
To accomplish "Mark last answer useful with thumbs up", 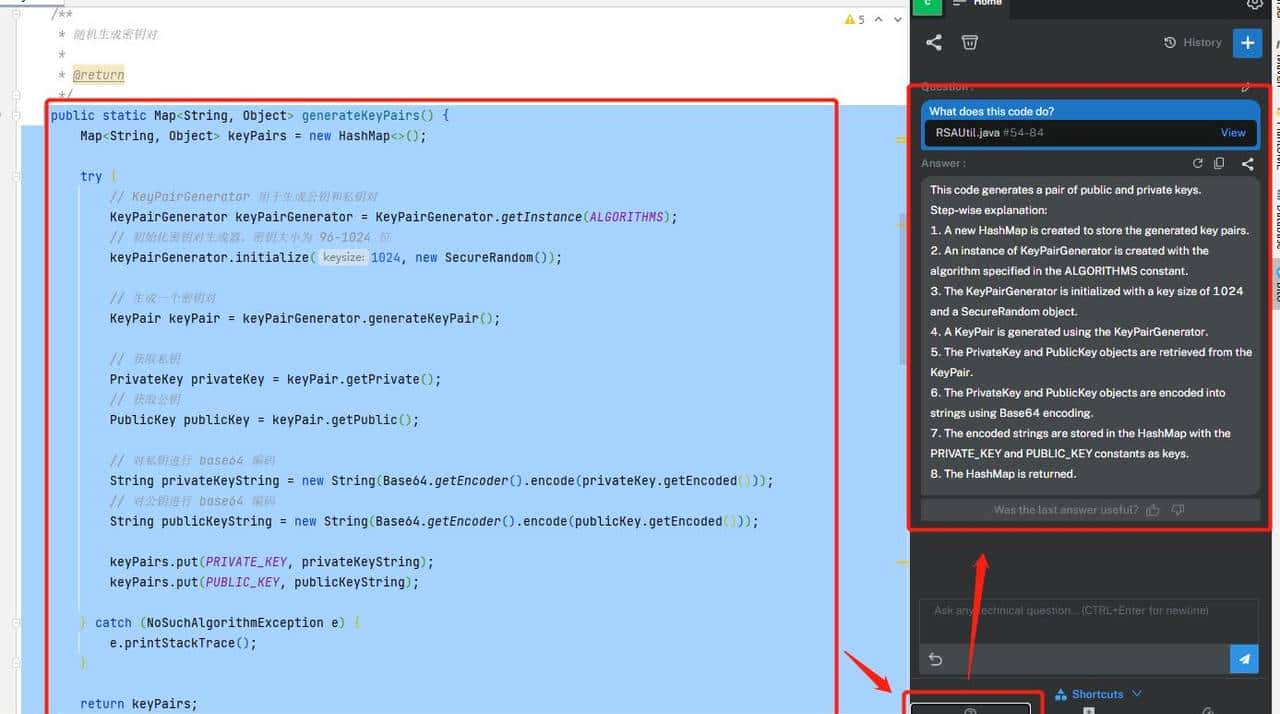I will point(1153,510).
